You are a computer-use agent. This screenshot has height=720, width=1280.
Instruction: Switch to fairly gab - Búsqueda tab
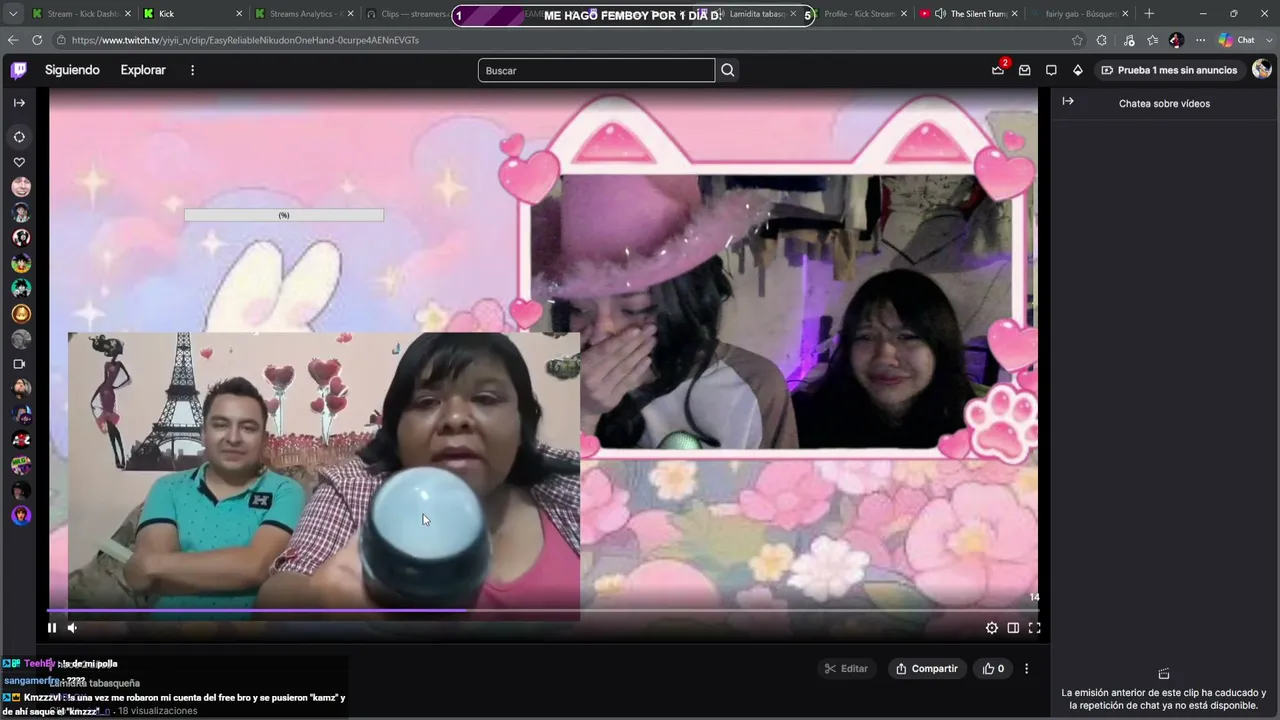coord(1080,14)
